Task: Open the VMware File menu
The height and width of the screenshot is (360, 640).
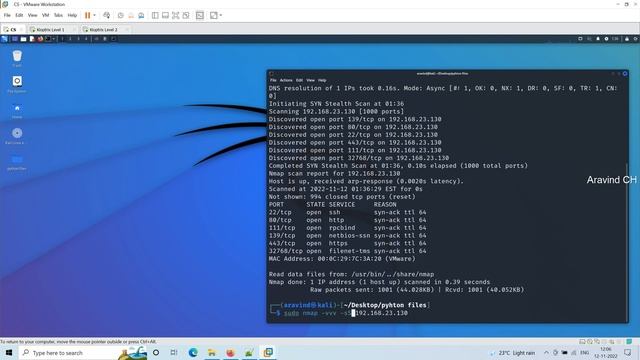Action: 7,15
